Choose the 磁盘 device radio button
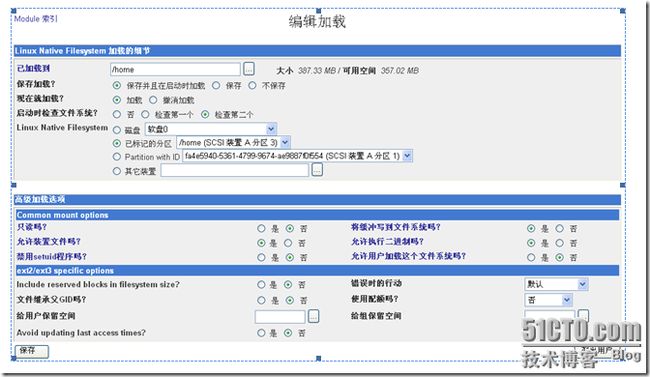Viewport: 650px width, 377px height. 117,130
